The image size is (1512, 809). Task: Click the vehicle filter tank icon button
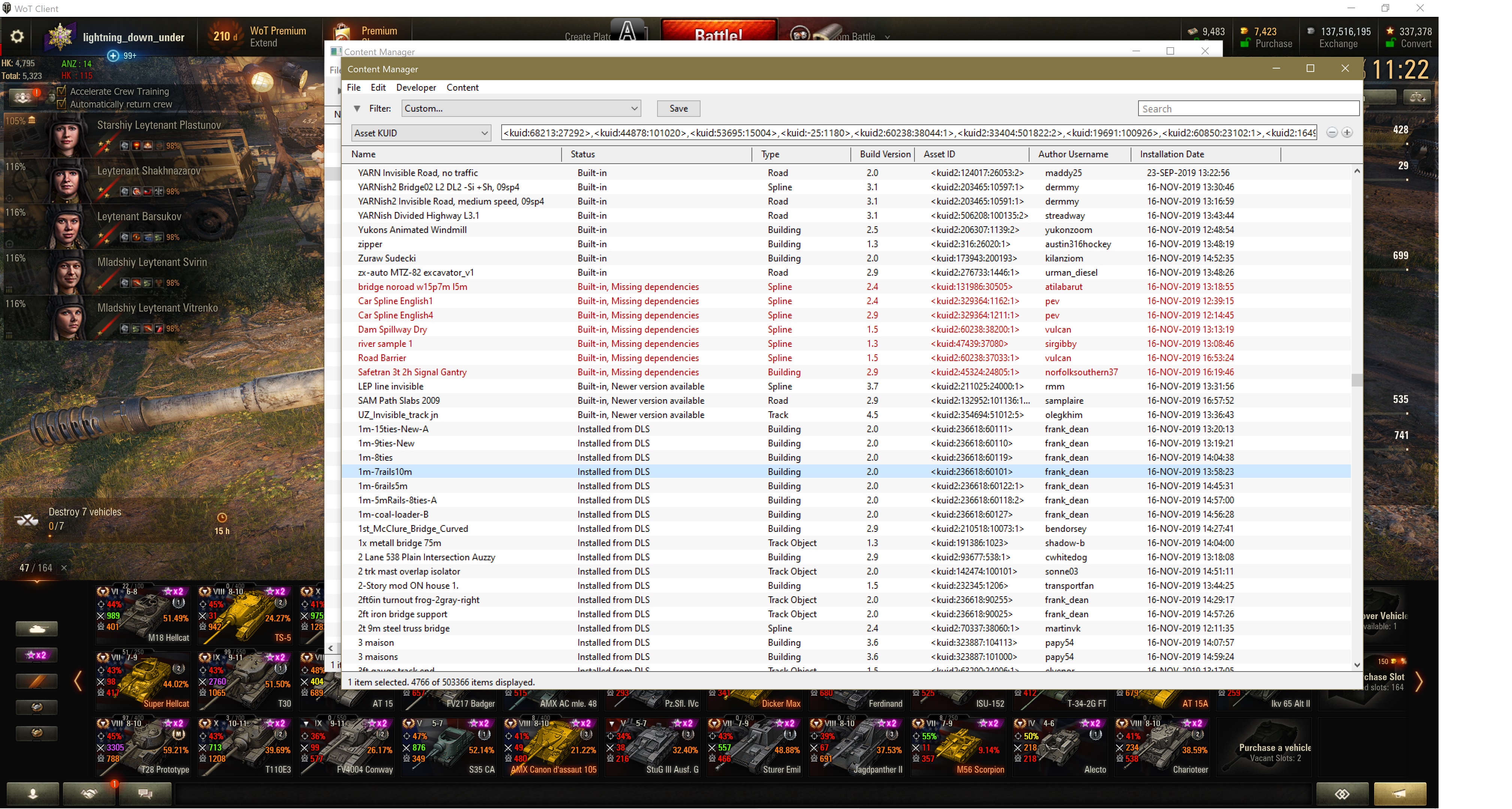[36, 629]
